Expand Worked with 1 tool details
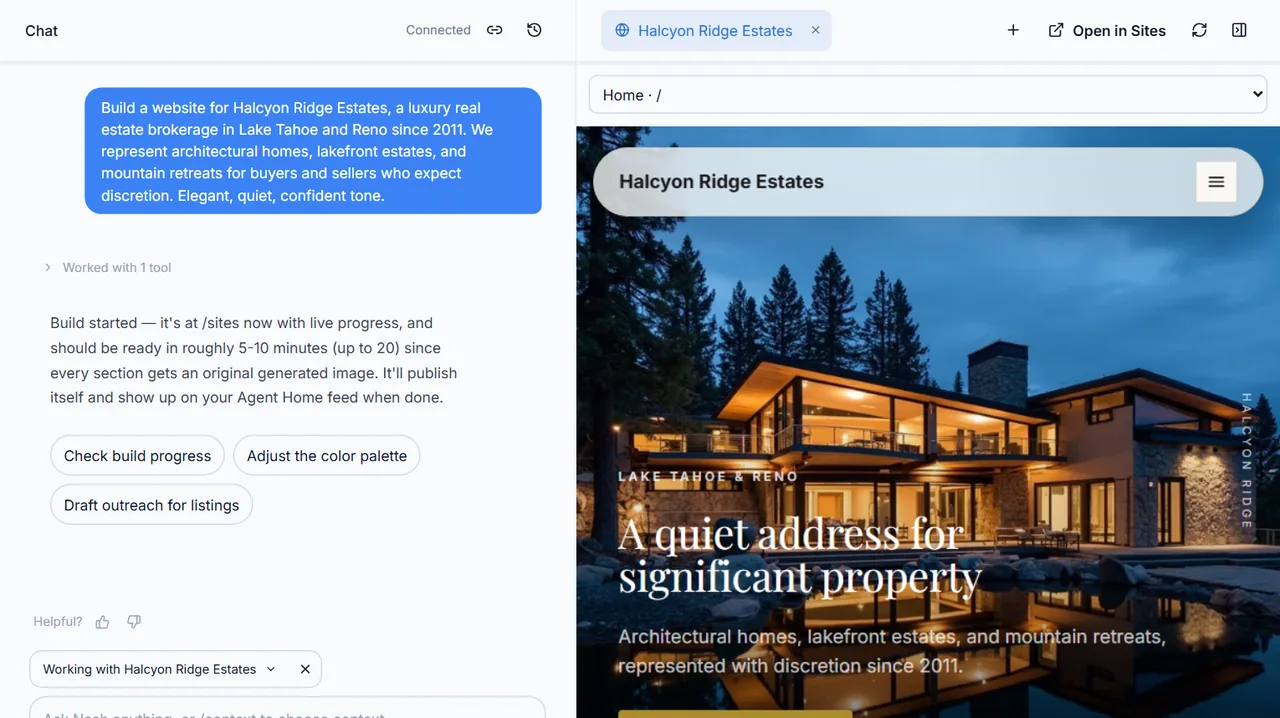1280x718 pixels. point(108,267)
